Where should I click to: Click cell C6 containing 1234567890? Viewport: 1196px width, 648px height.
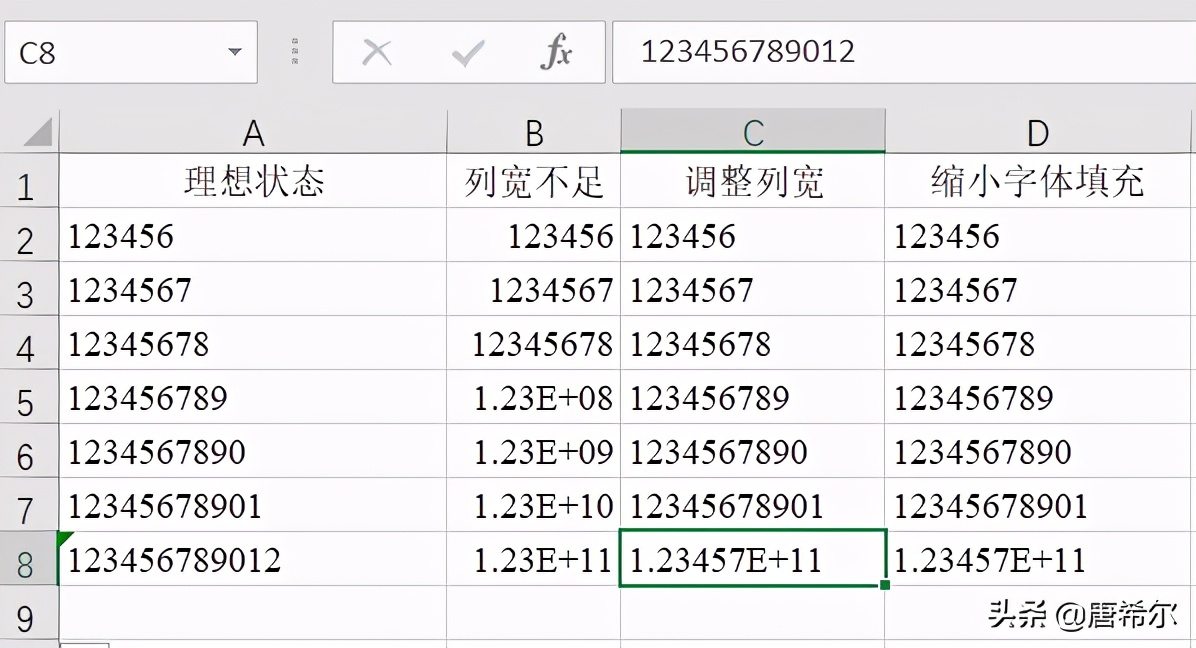pos(753,452)
